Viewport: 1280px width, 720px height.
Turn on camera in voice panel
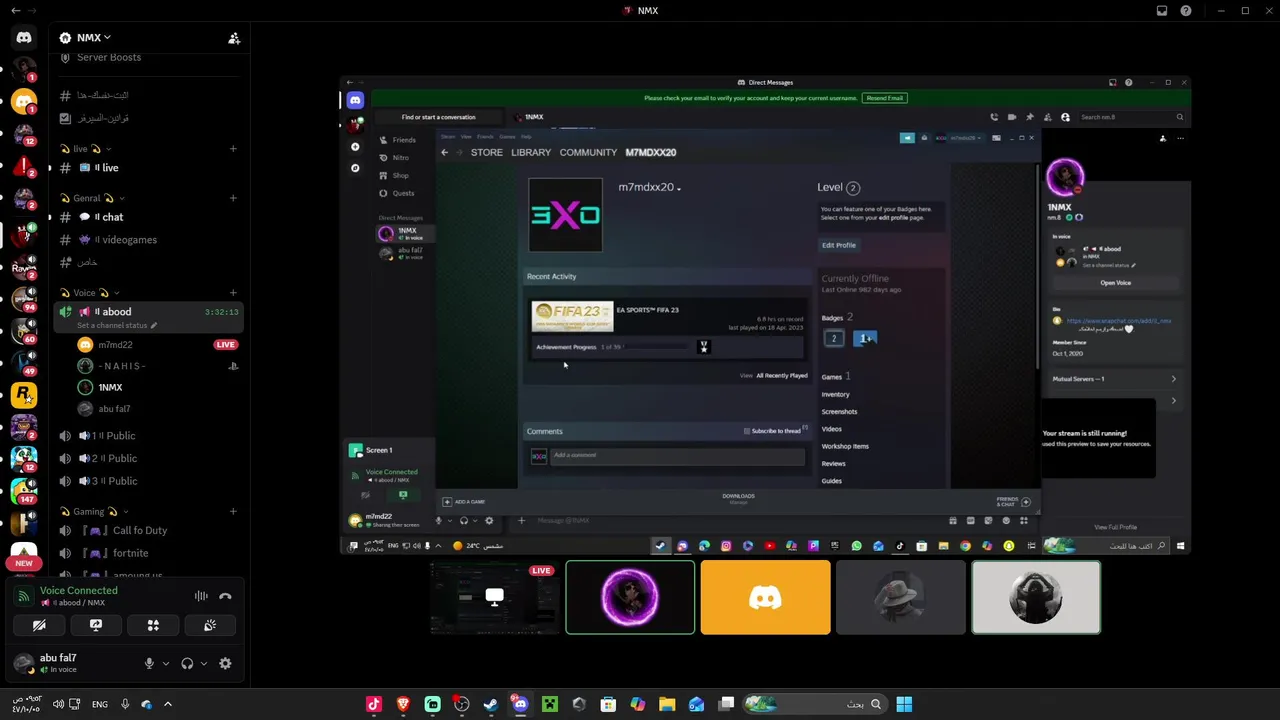click(39, 625)
